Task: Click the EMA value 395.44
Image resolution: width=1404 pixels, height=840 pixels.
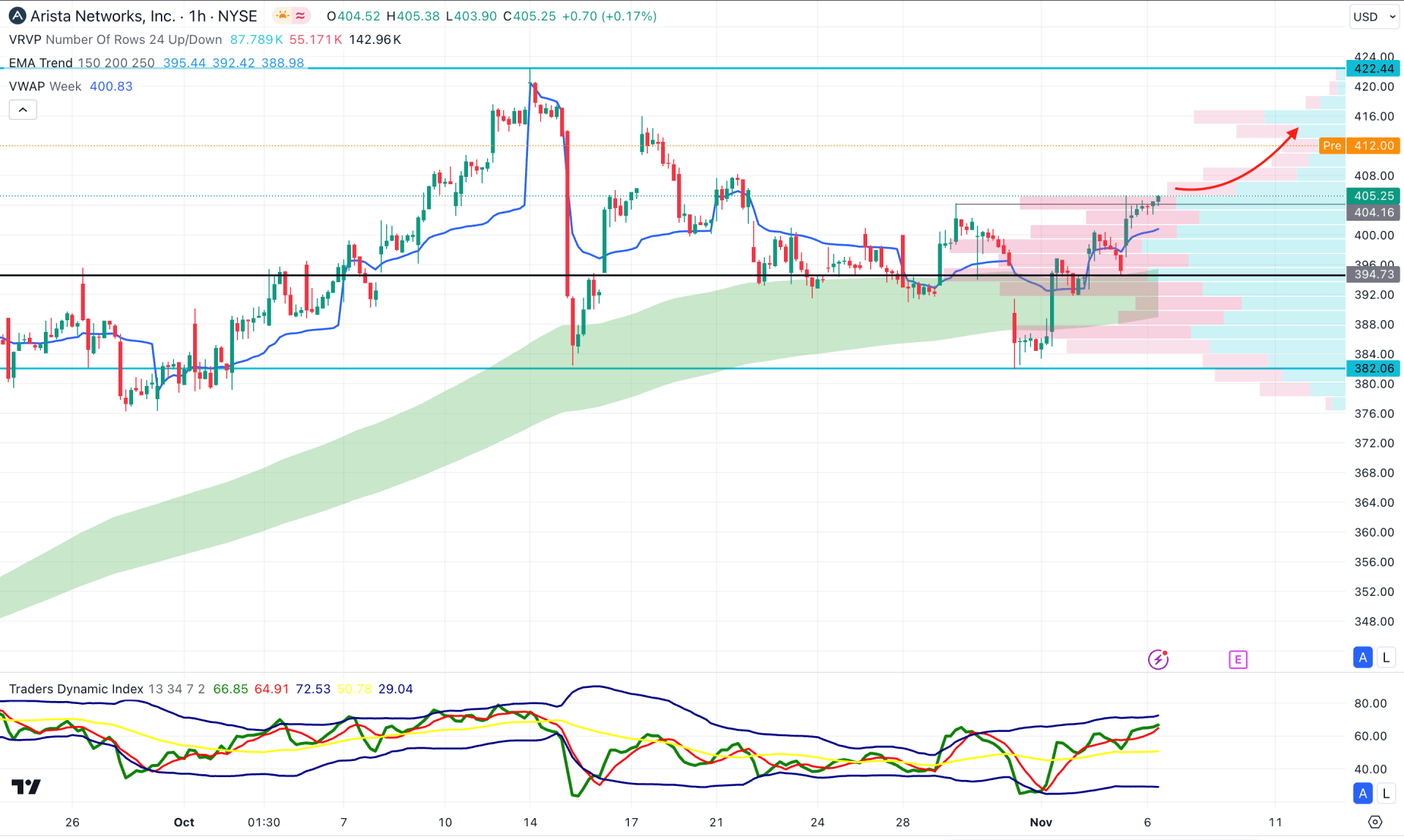Action: tap(184, 63)
